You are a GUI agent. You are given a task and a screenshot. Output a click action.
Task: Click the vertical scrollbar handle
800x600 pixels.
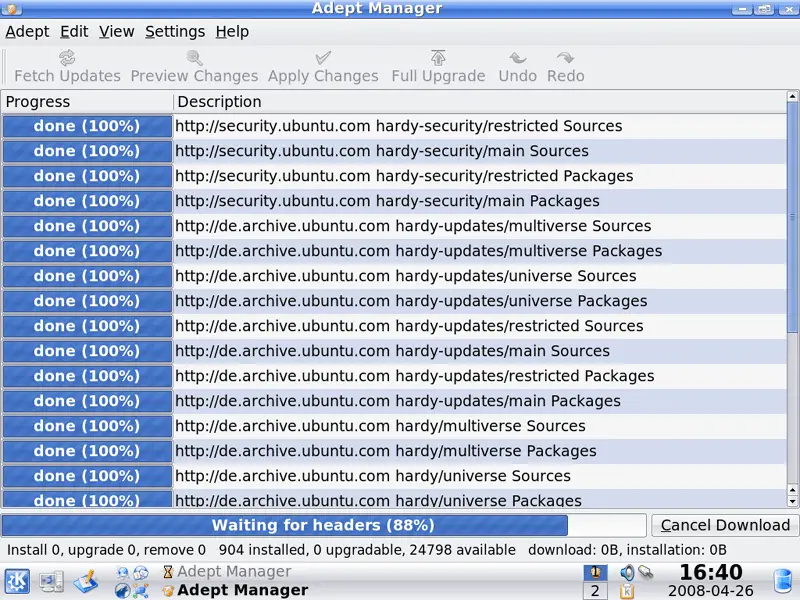(792, 217)
